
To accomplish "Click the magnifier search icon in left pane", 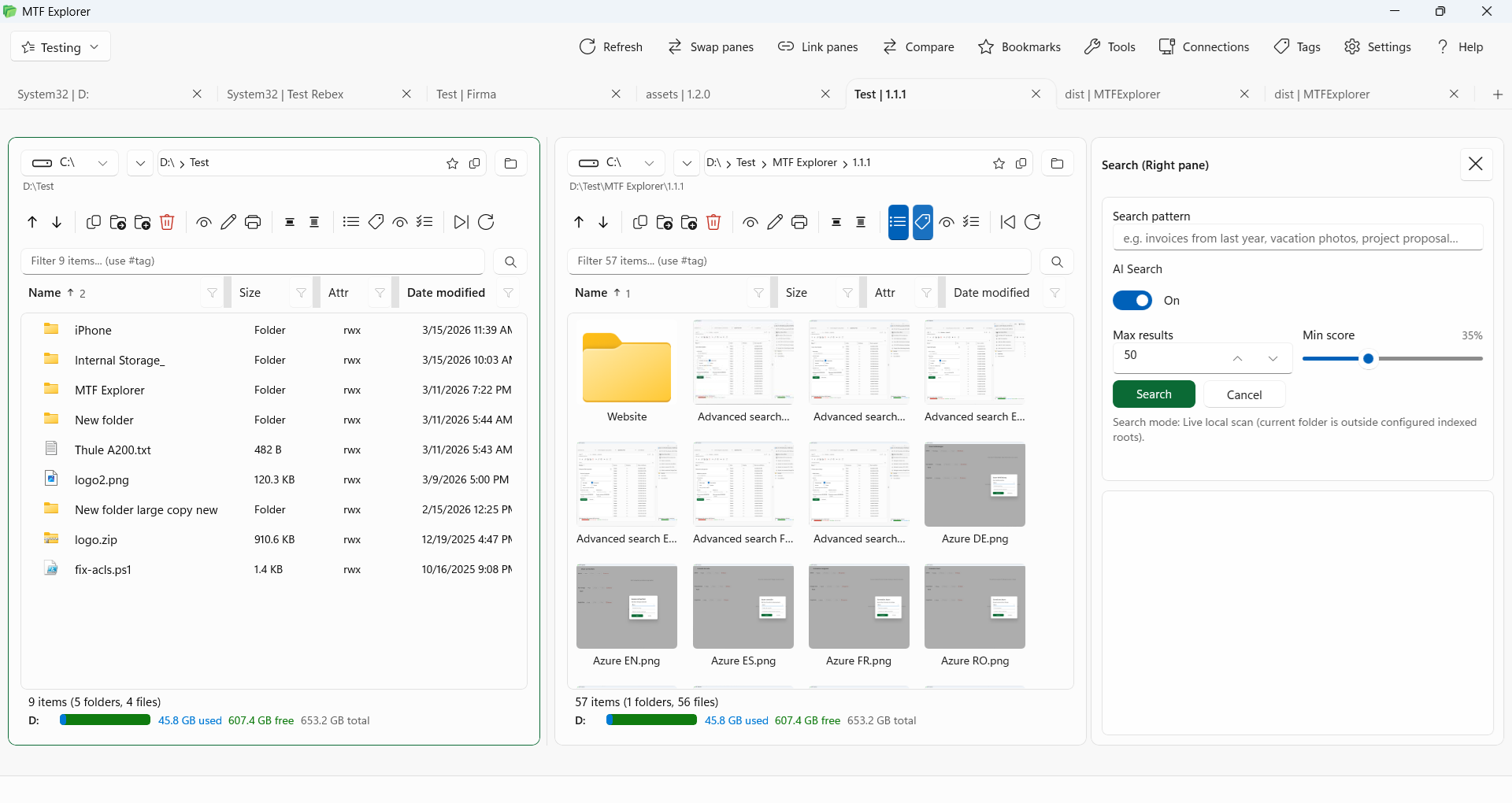I will click(x=510, y=261).
